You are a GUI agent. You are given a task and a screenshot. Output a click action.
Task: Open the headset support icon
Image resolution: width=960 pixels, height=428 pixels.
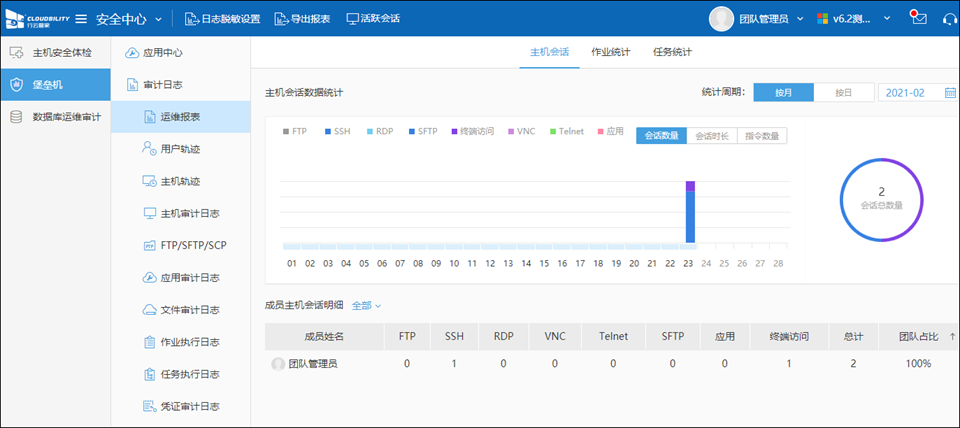click(949, 19)
